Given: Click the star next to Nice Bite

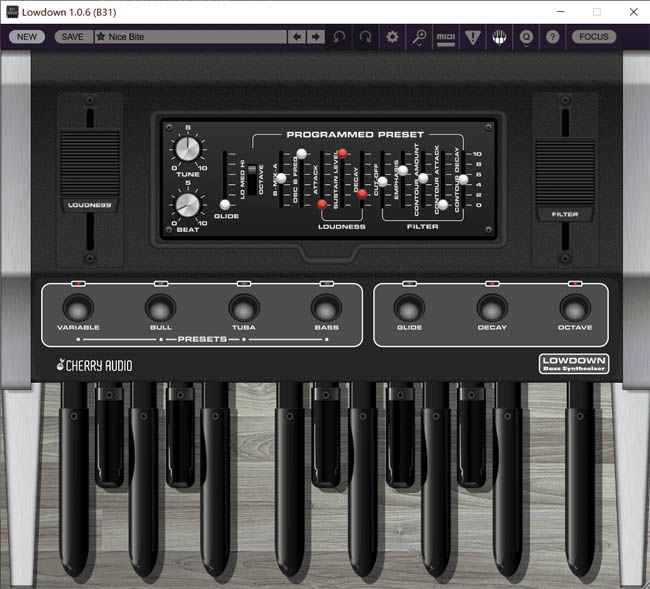Looking at the screenshot, I should click(x=101, y=37).
